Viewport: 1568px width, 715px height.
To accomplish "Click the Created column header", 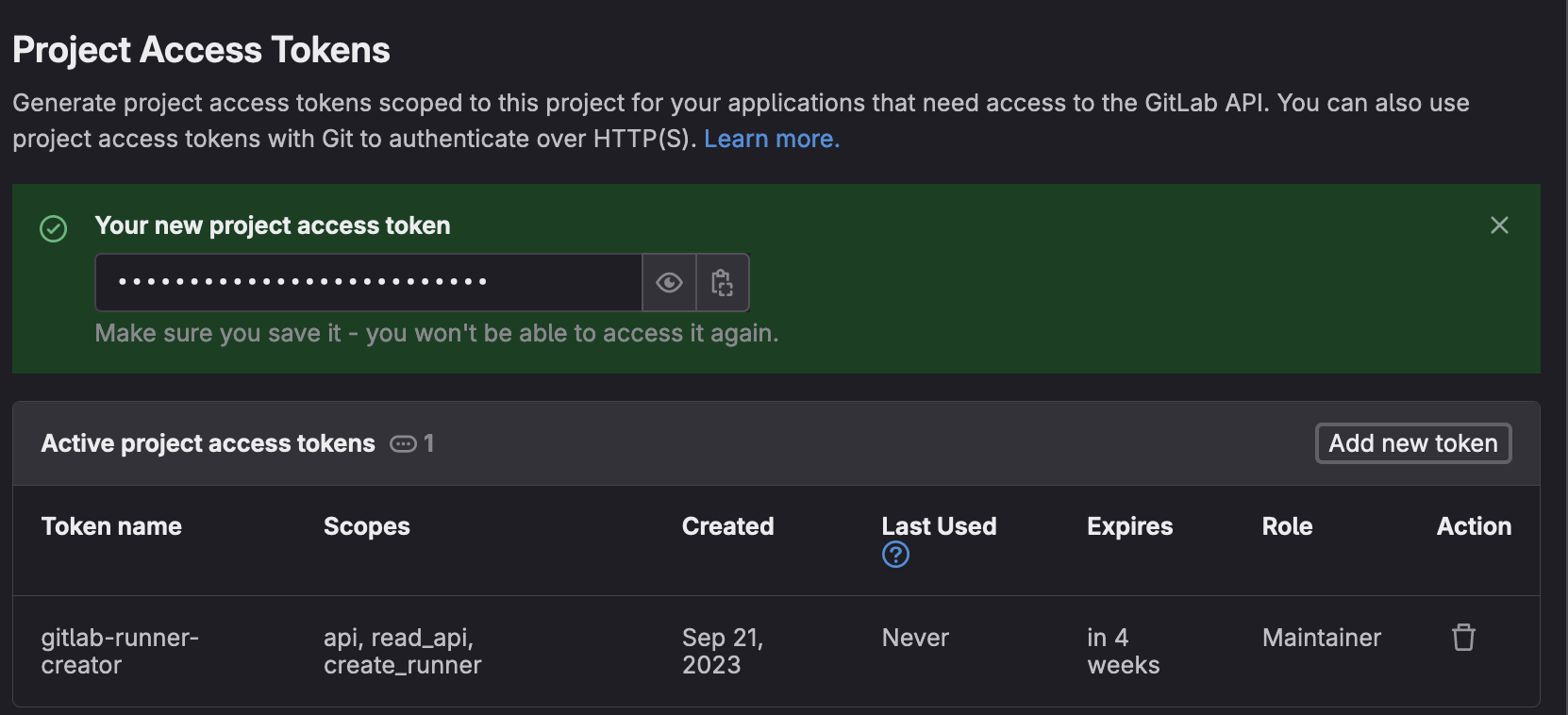I will [727, 526].
